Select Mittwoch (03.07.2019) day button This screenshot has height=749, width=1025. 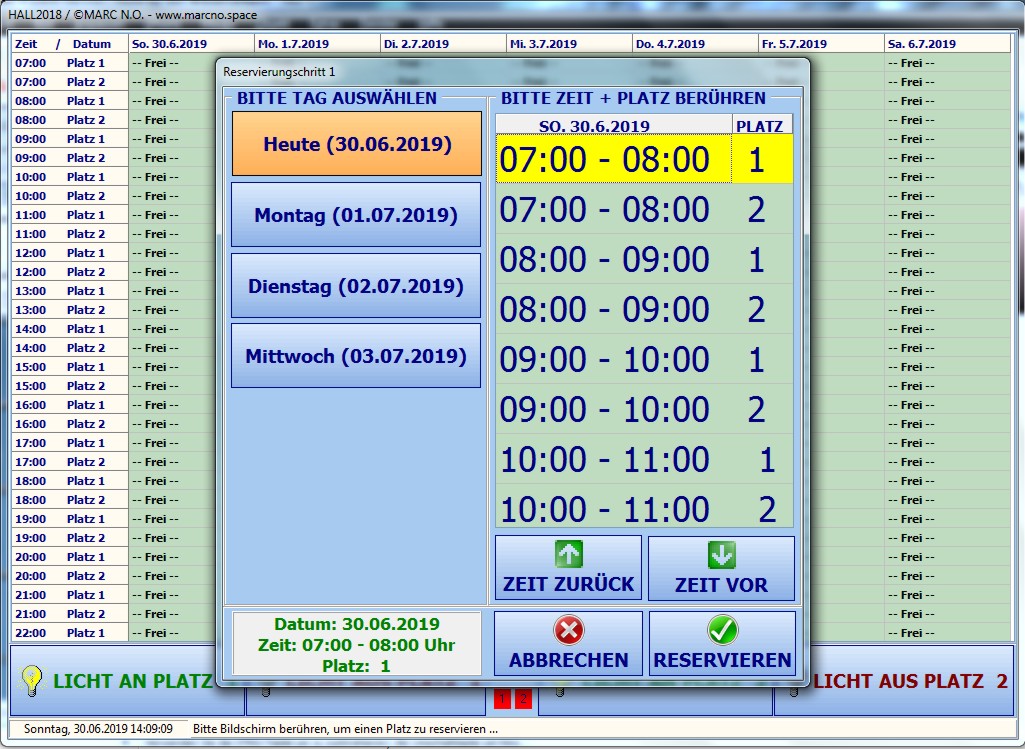pyautogui.click(x=356, y=356)
